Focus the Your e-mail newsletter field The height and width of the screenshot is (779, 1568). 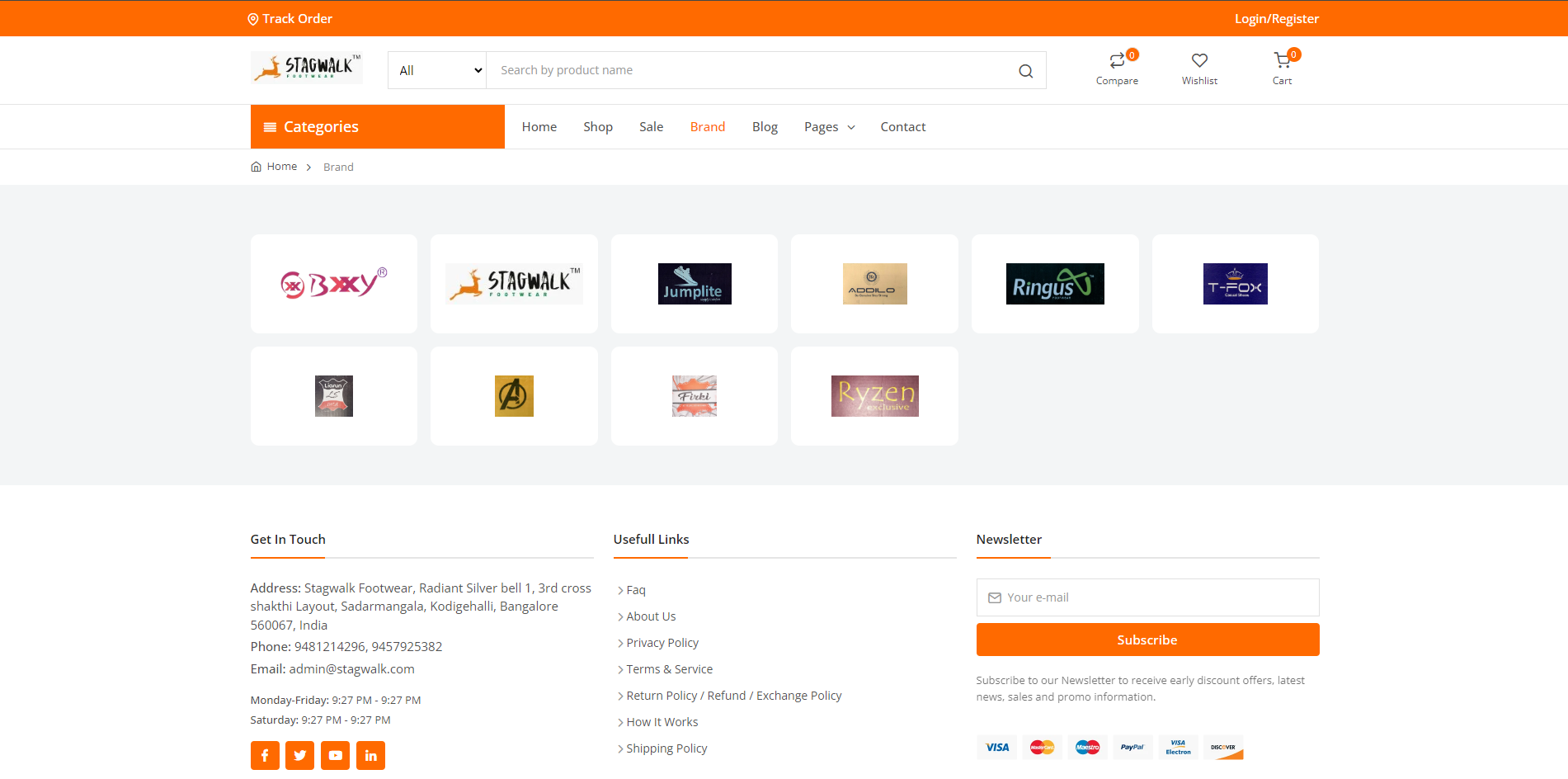tap(1147, 597)
